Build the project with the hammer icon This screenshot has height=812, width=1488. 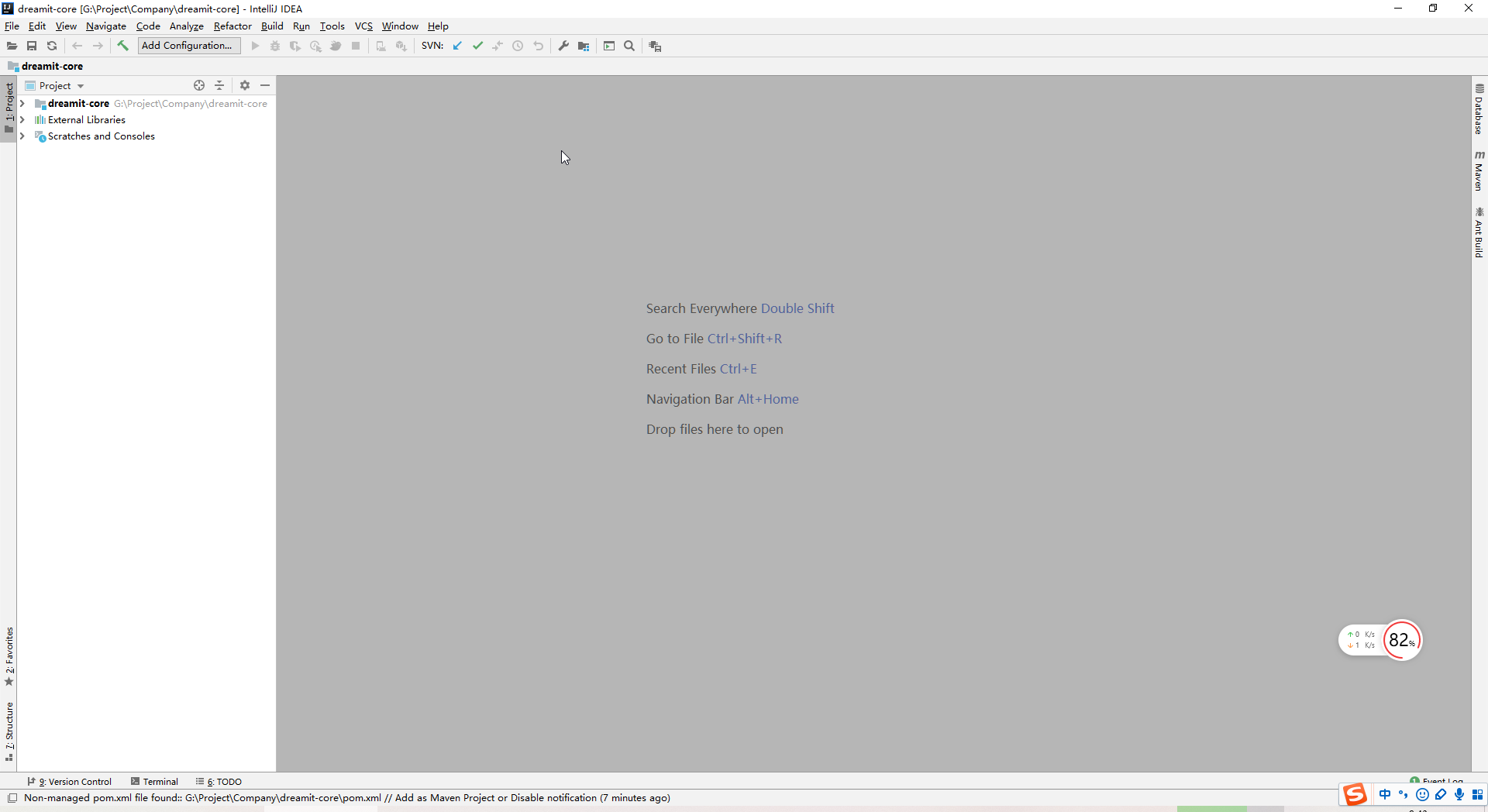coord(122,46)
